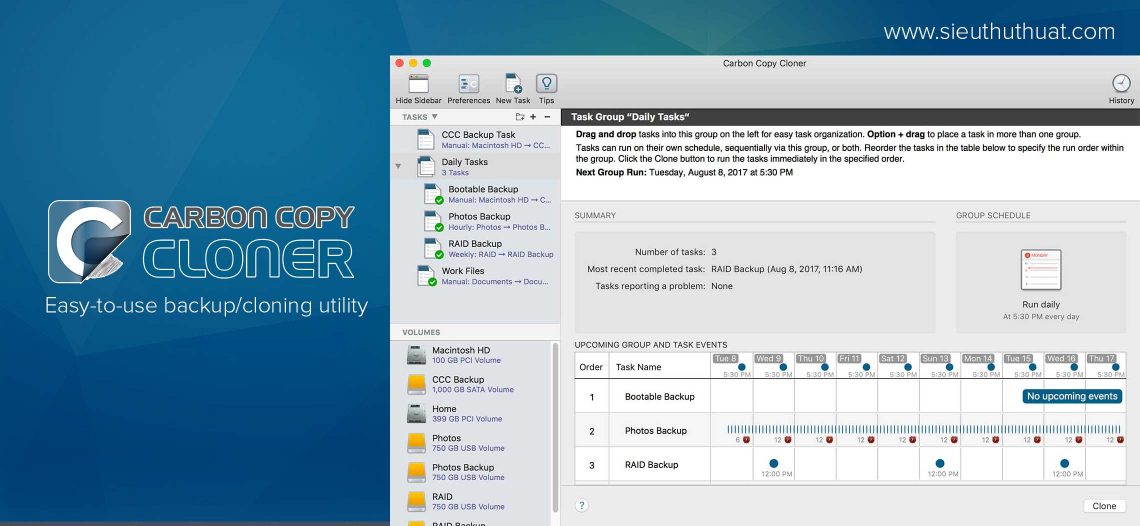Click the Photos volume drive icon

coord(416,442)
